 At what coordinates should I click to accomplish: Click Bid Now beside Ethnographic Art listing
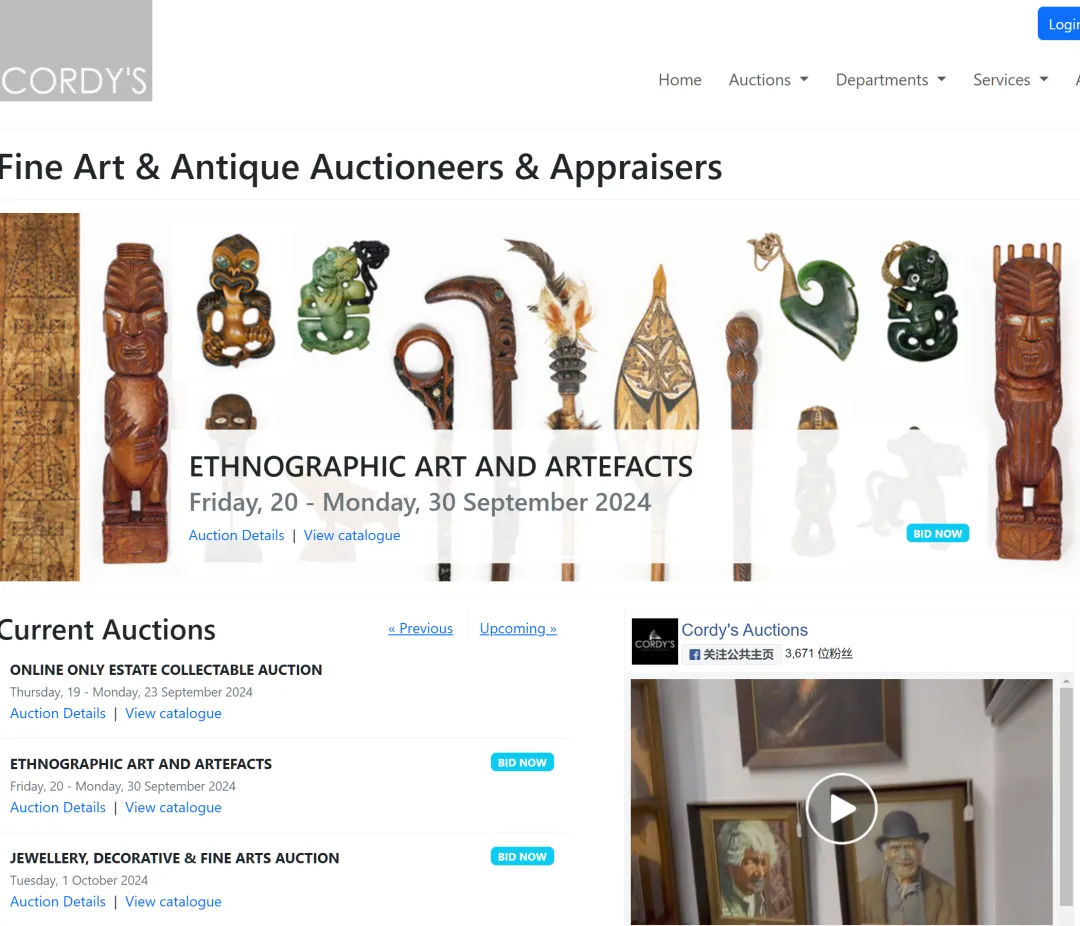pos(522,762)
